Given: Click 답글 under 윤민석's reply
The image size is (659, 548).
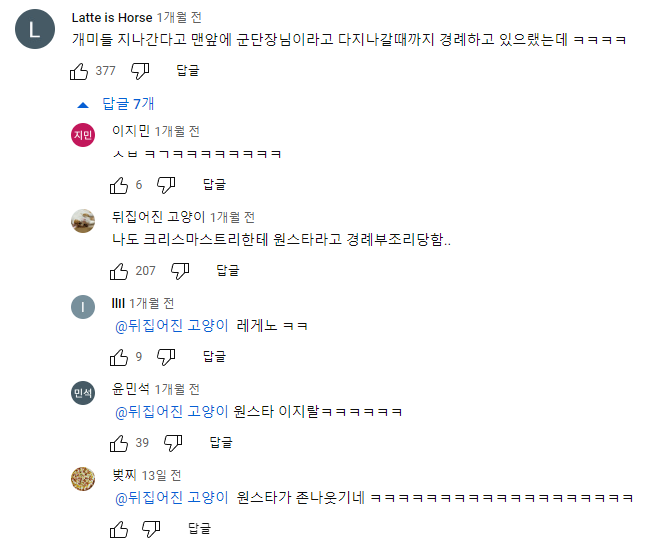Looking at the screenshot, I should [x=221, y=442].
